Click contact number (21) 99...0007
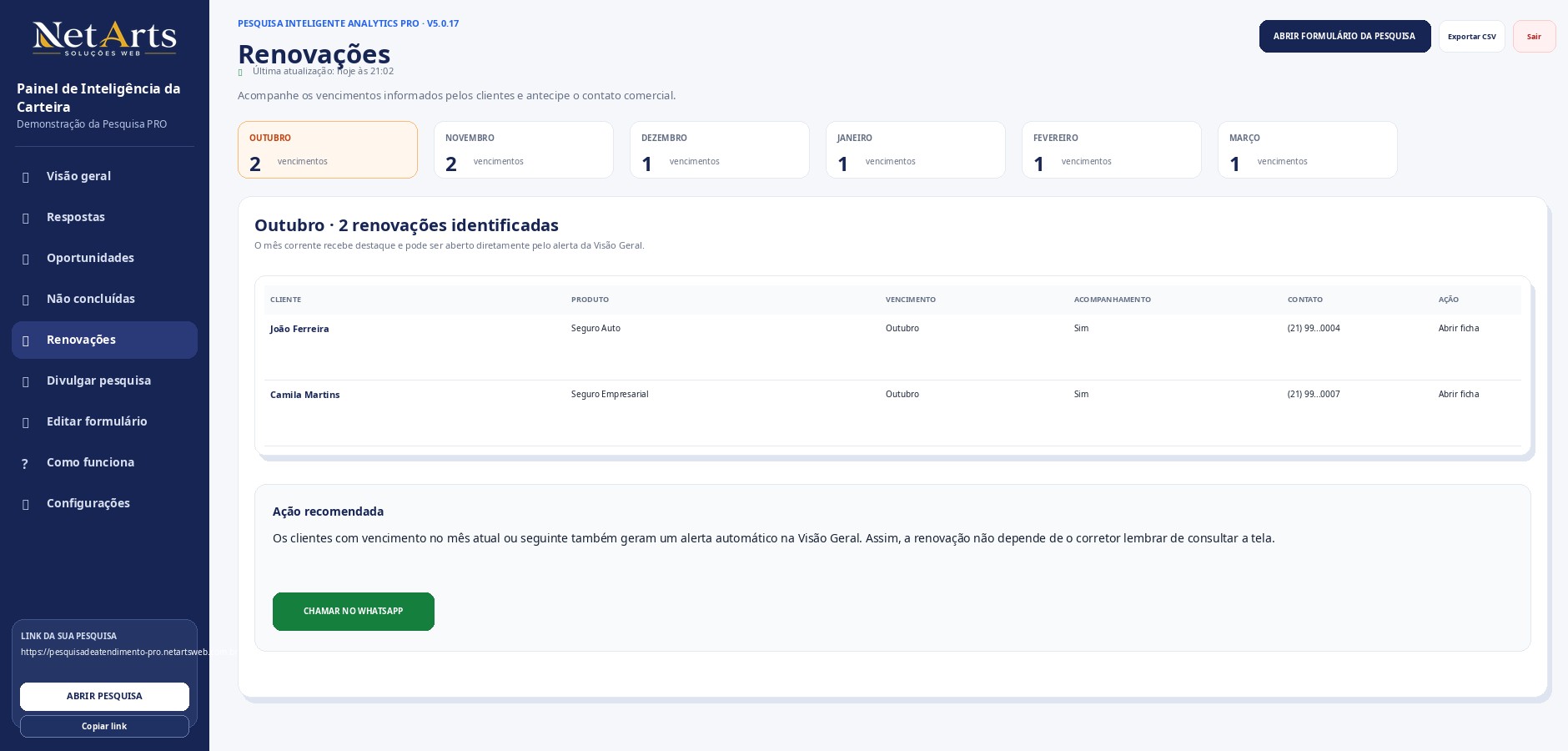 [x=1314, y=395]
